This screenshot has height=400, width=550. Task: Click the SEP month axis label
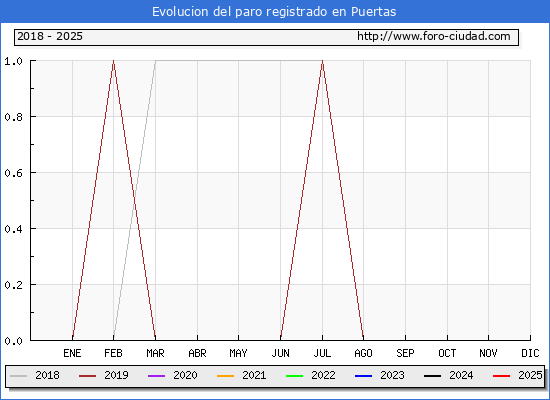tap(405, 353)
